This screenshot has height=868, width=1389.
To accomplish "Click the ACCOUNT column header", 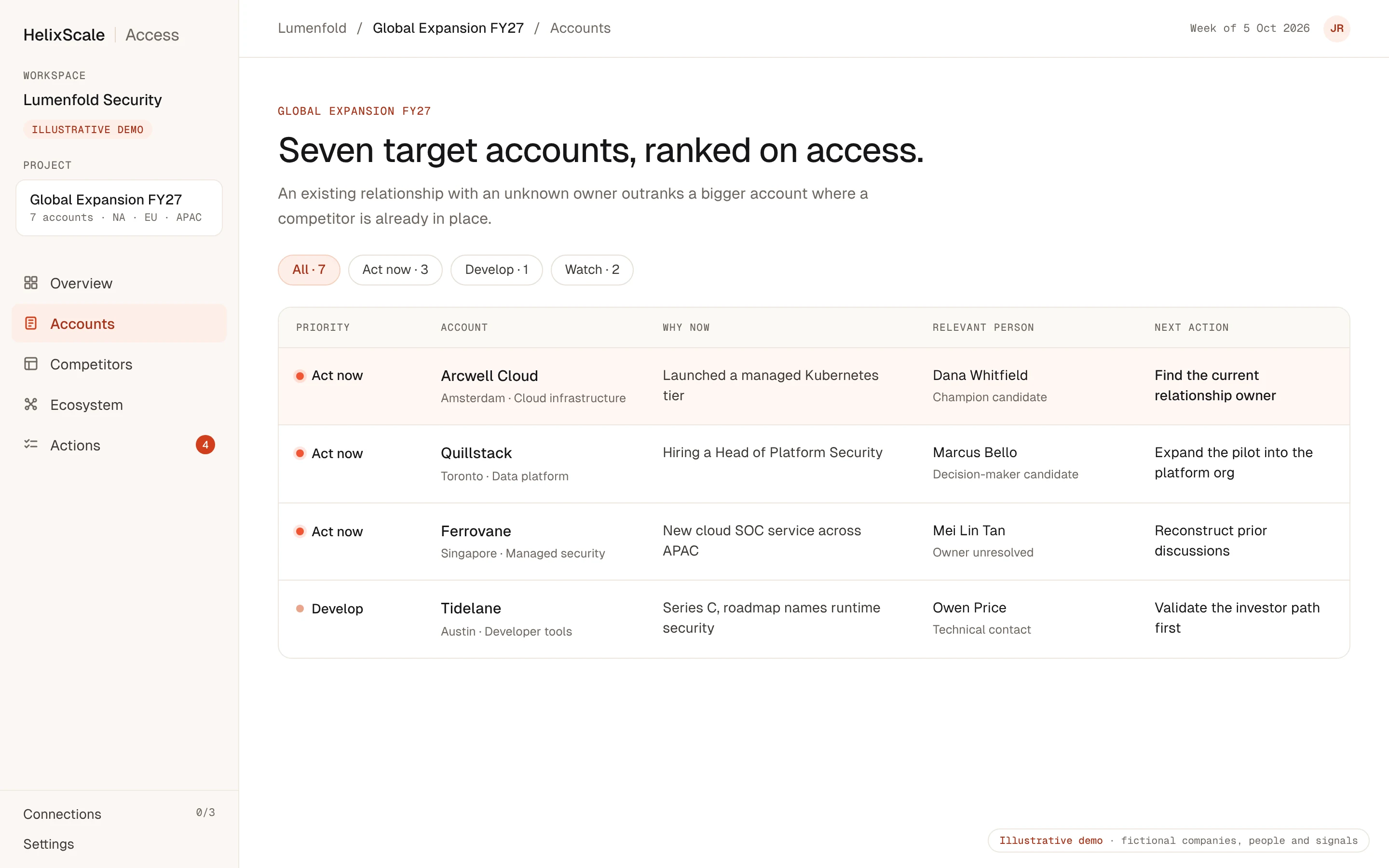I will 464,327.
